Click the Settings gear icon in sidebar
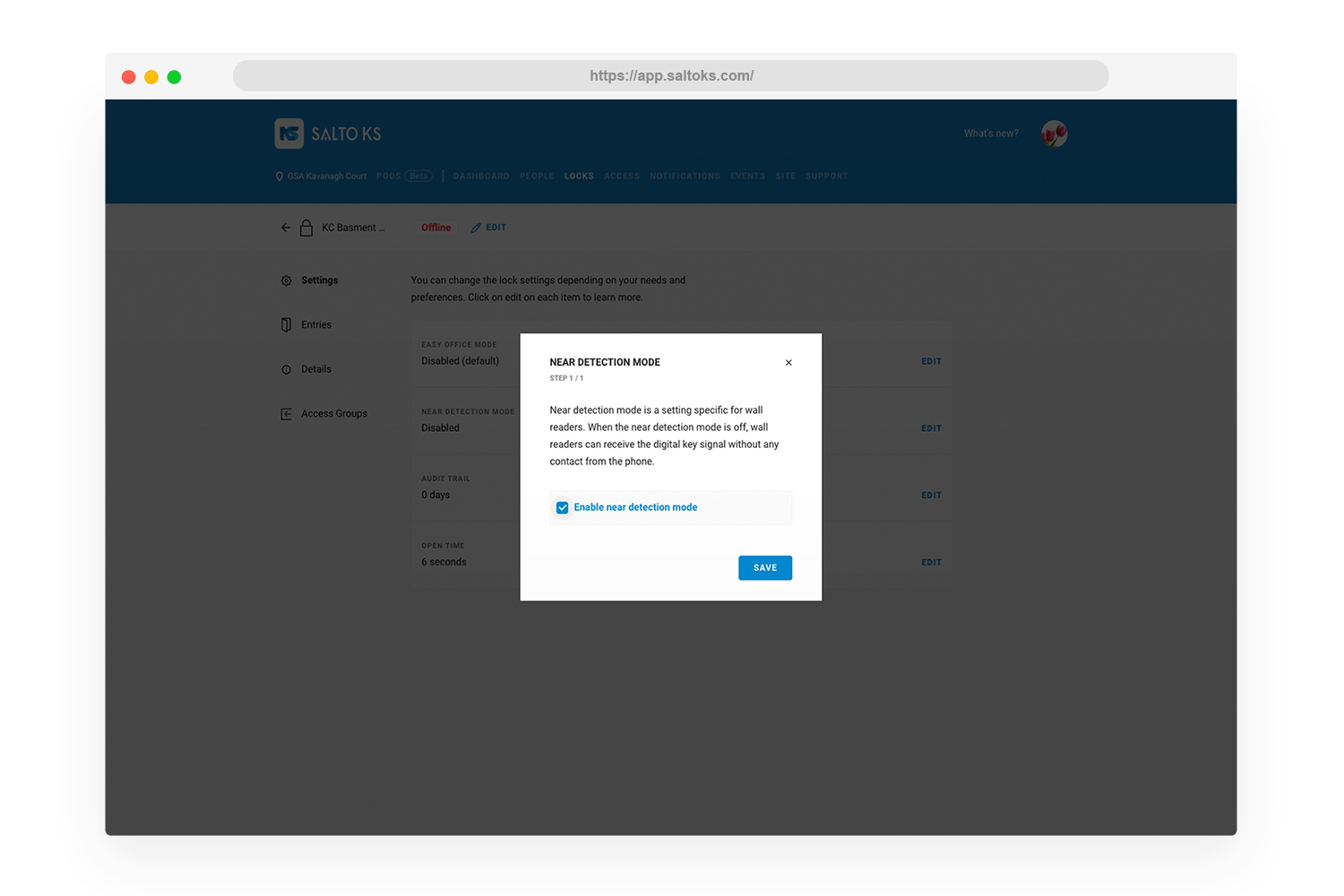Screen dimensions: 1344x896 pos(287,280)
